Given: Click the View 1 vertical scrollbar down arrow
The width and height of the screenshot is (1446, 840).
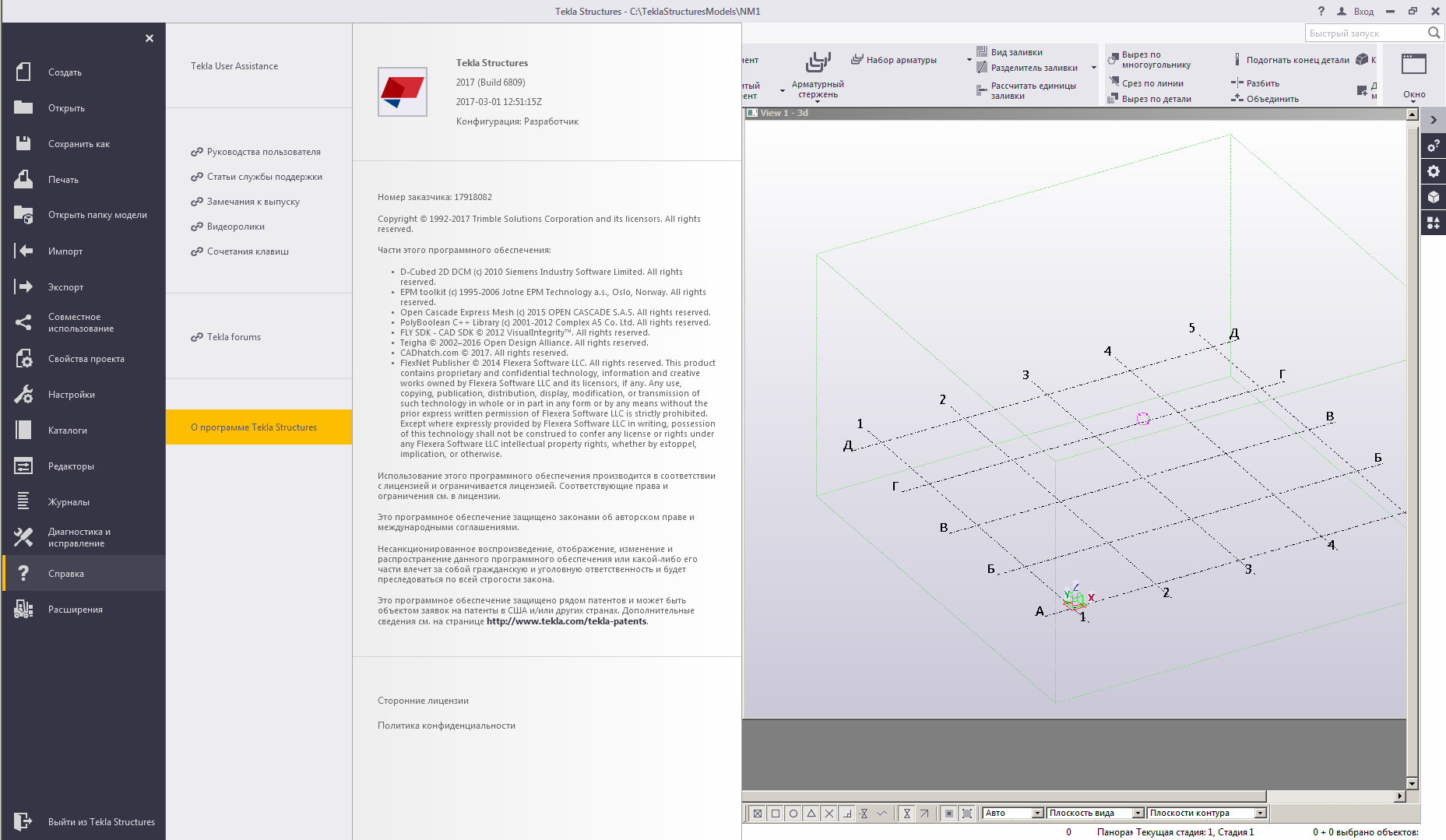Looking at the screenshot, I should (1412, 783).
